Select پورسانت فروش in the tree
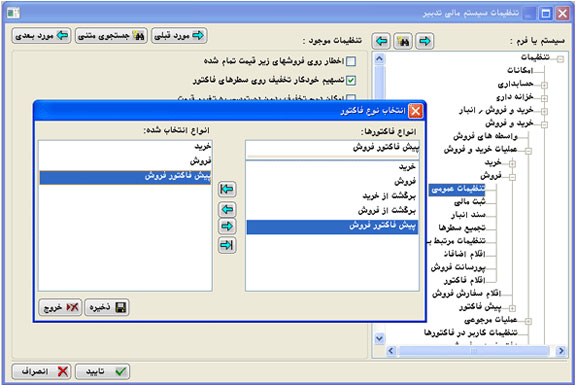 (x=458, y=267)
